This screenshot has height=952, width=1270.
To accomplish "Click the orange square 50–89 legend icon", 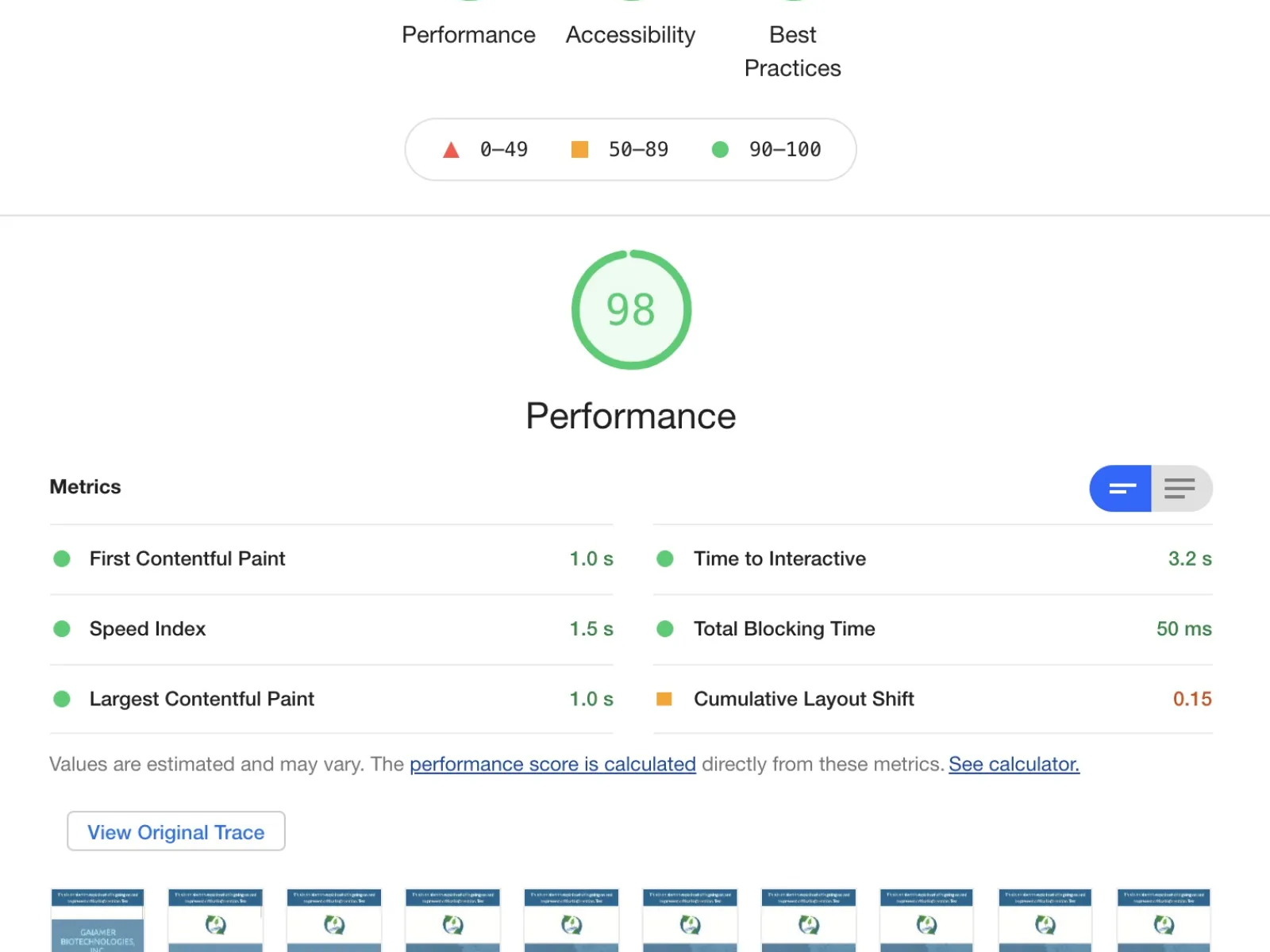I will point(579,149).
